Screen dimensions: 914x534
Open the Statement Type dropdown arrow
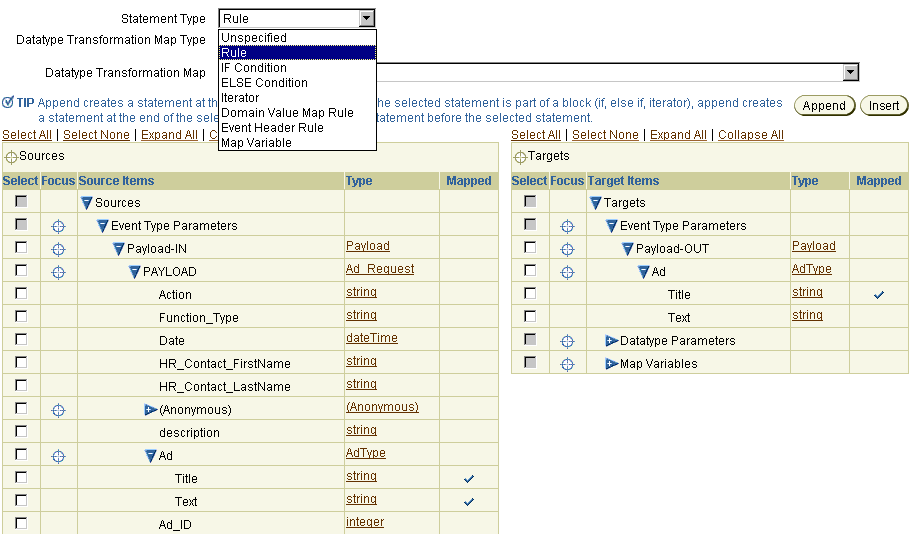coord(366,18)
